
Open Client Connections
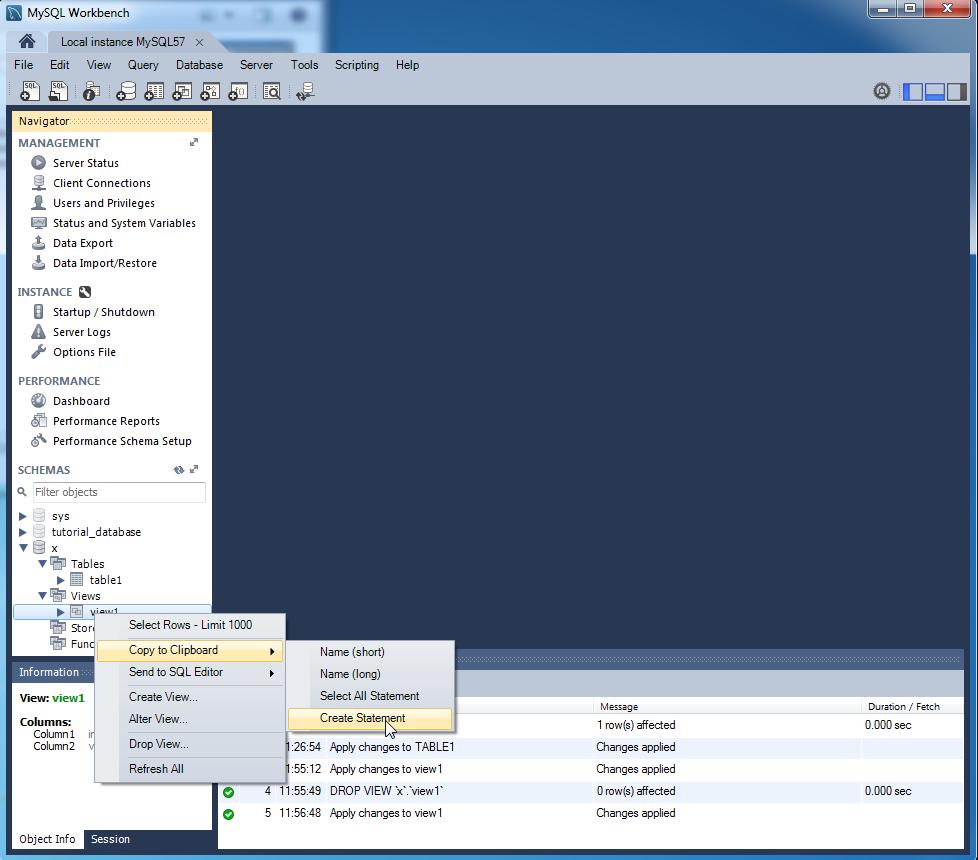(x=102, y=183)
